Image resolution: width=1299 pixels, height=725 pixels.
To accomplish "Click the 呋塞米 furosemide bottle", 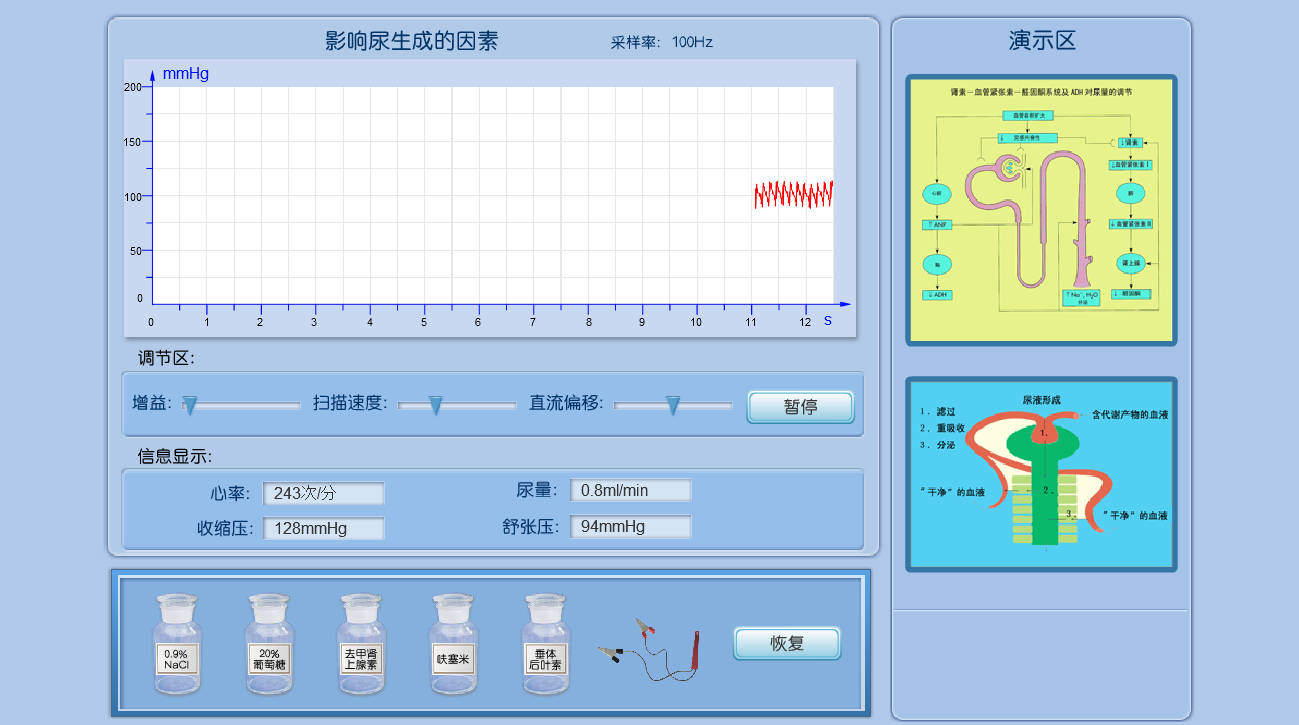I will (453, 645).
